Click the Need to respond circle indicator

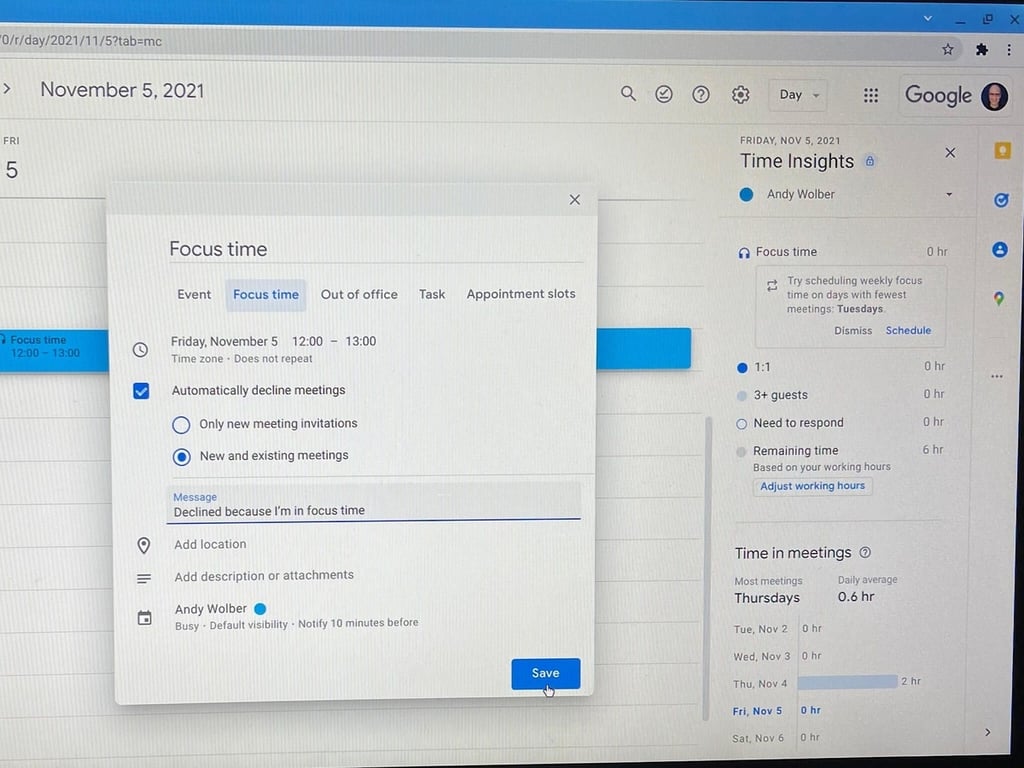click(741, 424)
